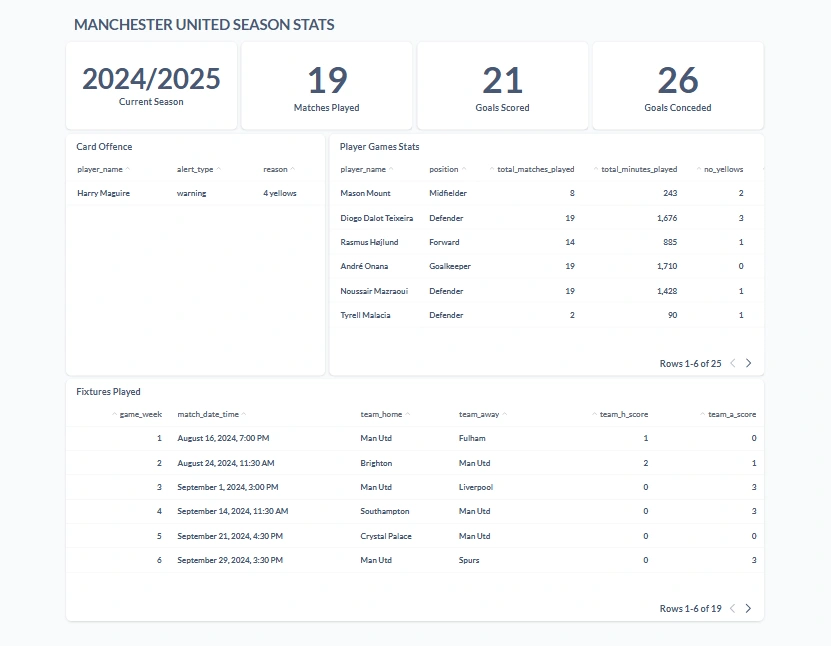Click the August 16, 2024, 7:00 PM fixture date
Viewport: 831px width, 646px height.
pyautogui.click(x=223, y=438)
